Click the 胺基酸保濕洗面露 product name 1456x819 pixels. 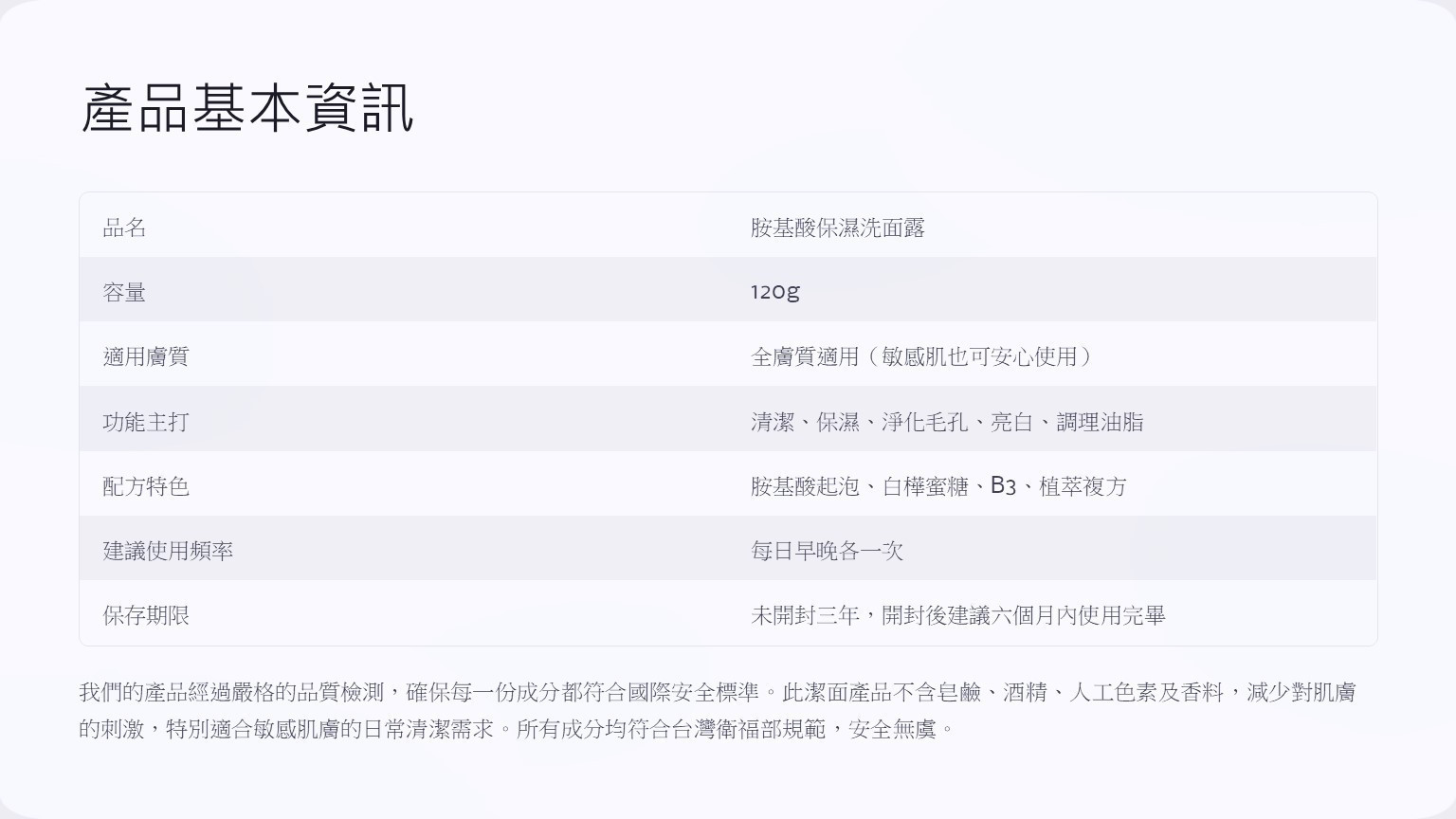(837, 227)
